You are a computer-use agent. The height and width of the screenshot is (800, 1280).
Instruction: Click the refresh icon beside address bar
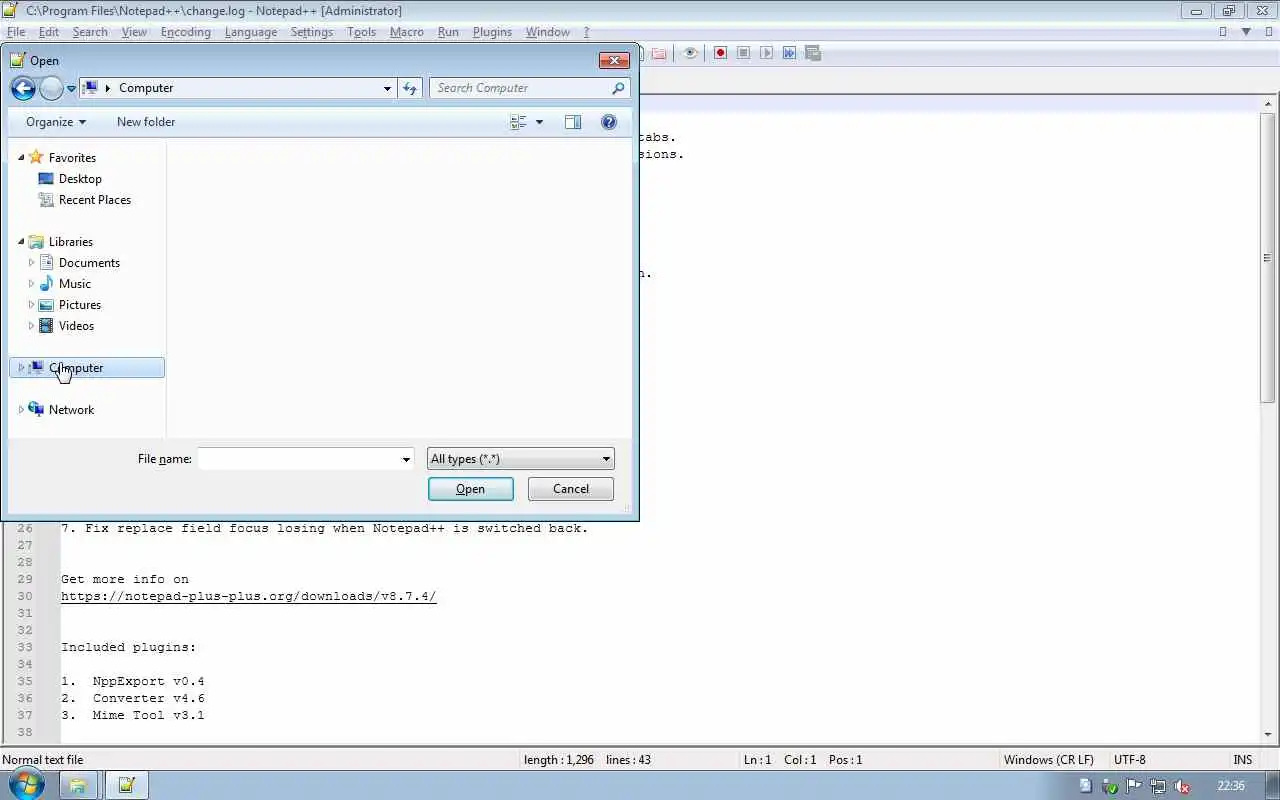point(410,88)
